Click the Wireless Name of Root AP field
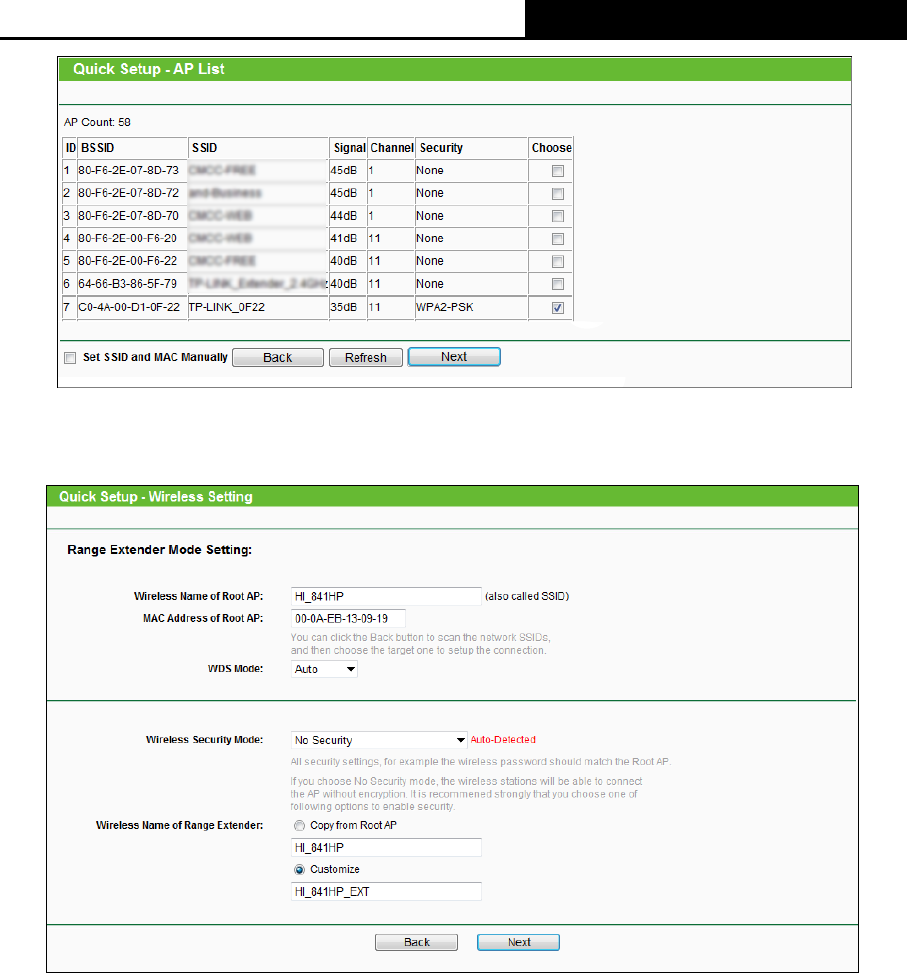 coord(386,596)
